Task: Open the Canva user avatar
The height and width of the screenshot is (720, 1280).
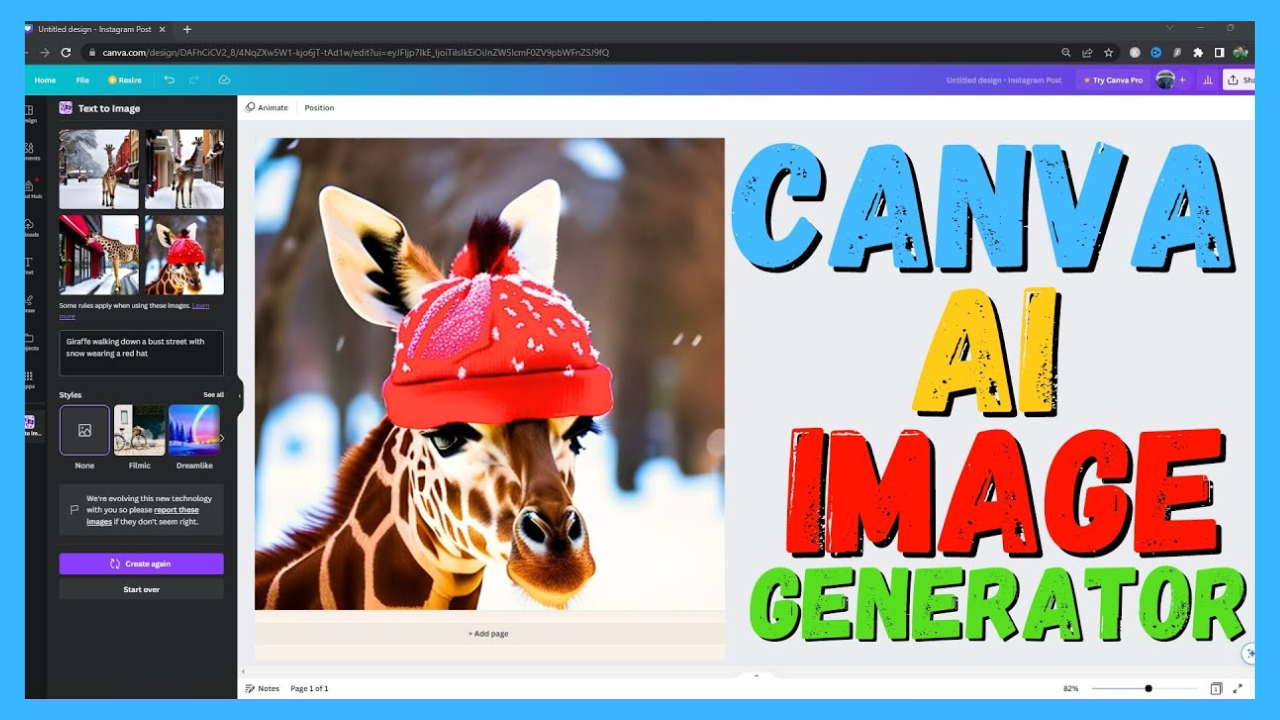Action: [x=1165, y=80]
